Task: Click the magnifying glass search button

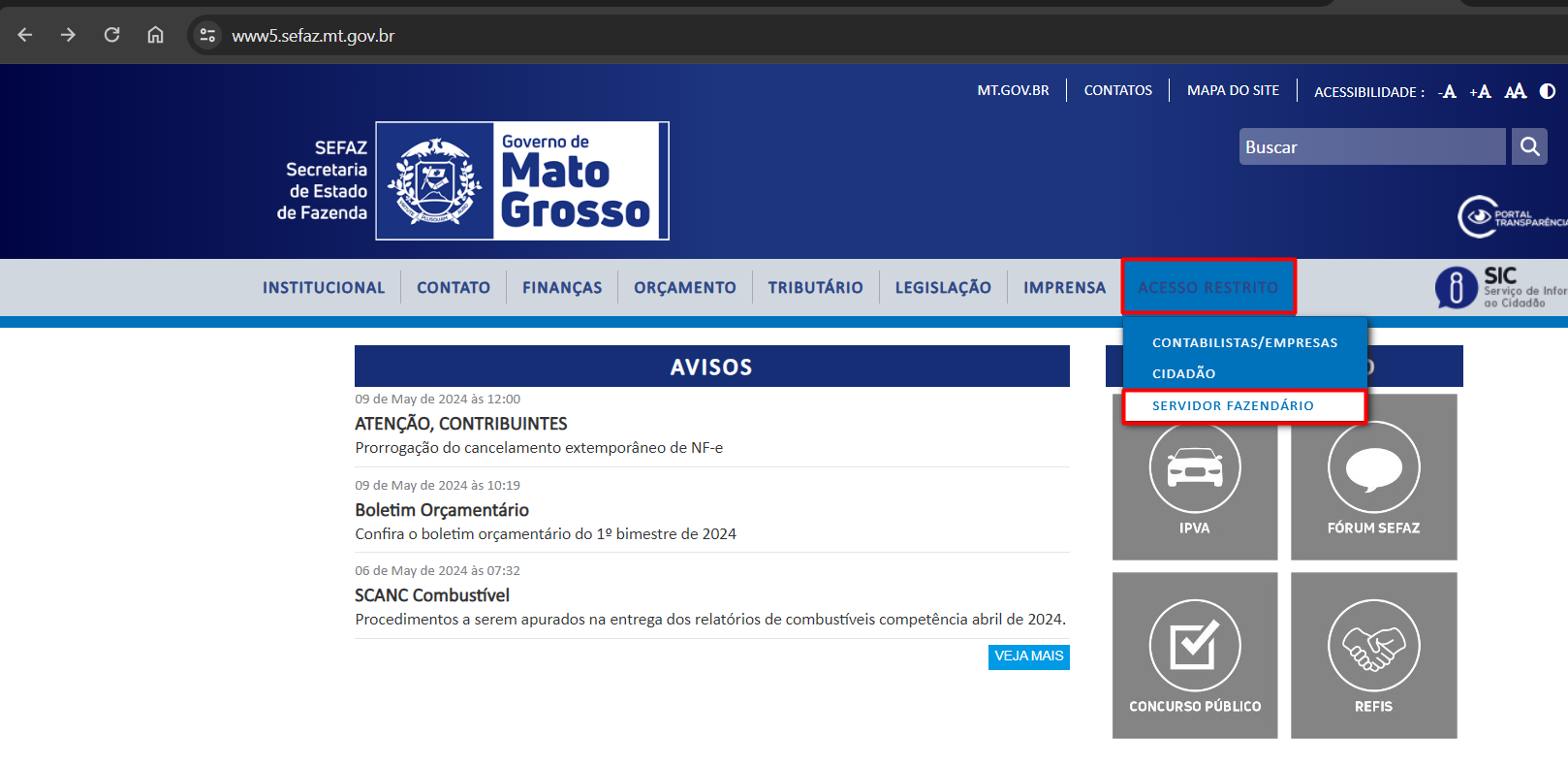Action: coord(1529,146)
